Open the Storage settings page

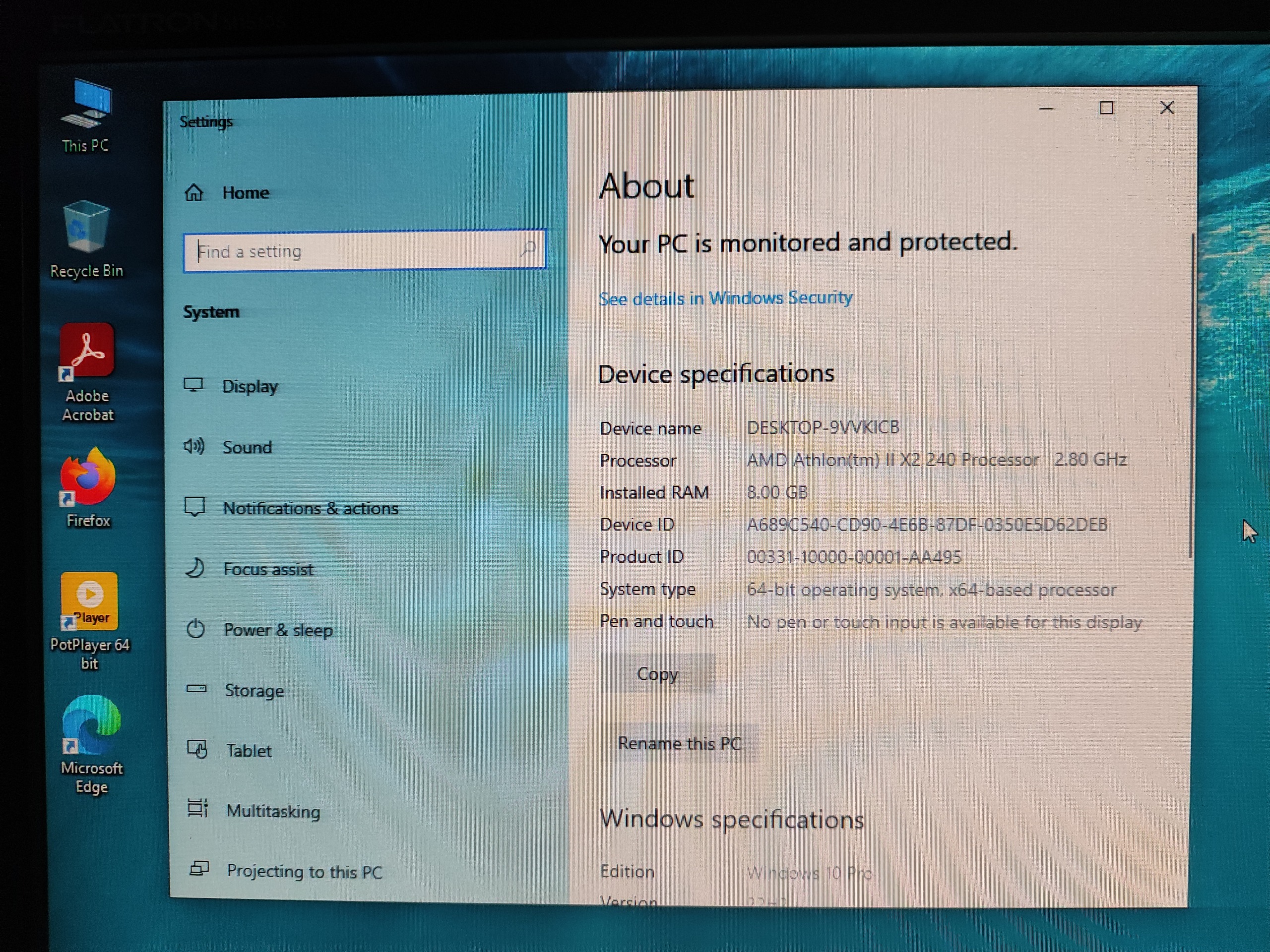[254, 690]
